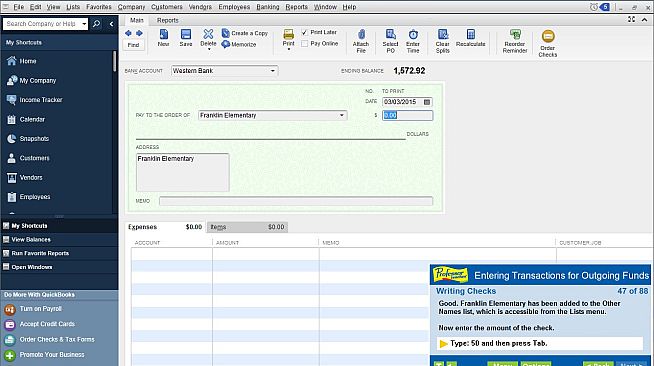Open the Reports menu
Viewport: 654px width, 366px height.
pyautogui.click(x=297, y=7)
